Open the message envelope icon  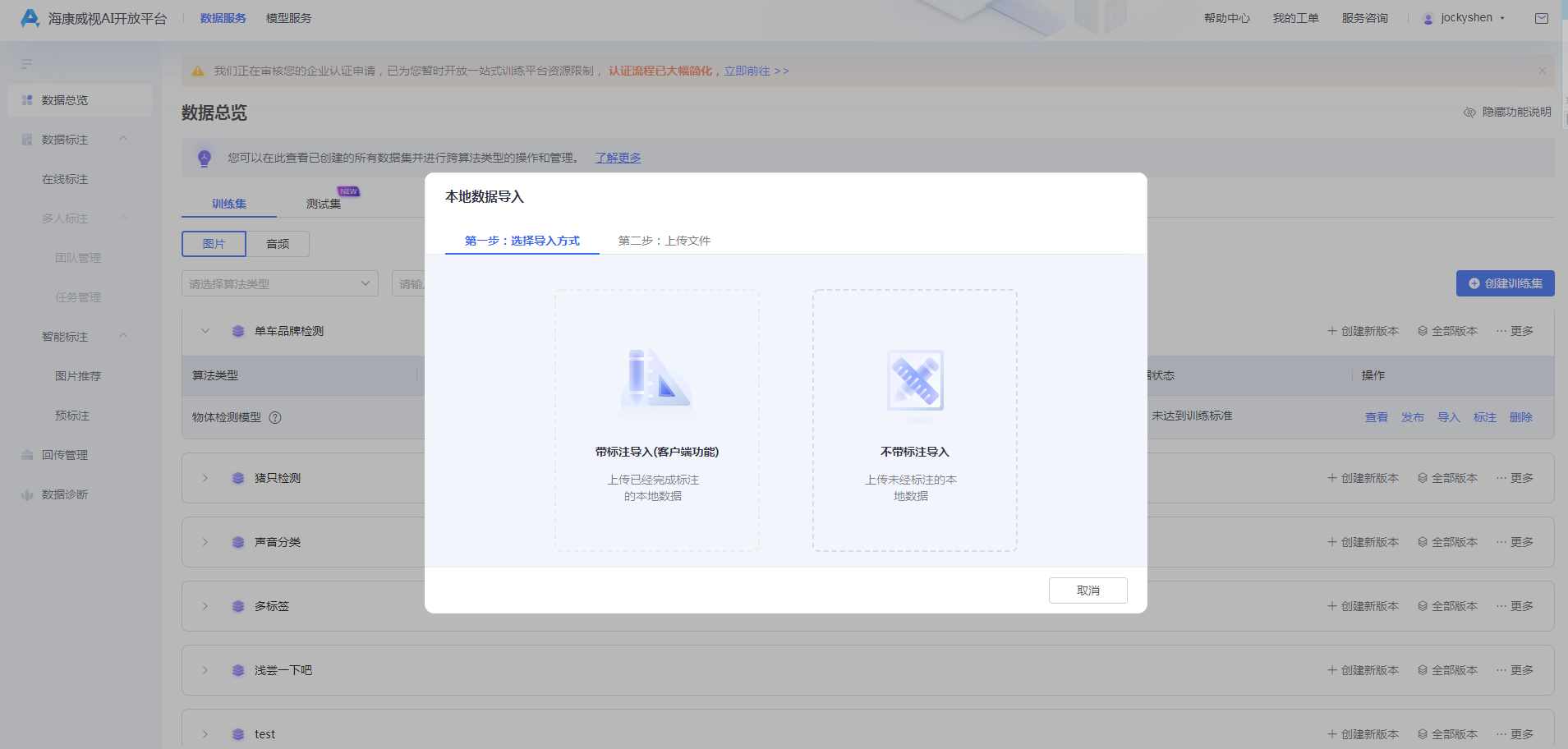pos(1540,17)
